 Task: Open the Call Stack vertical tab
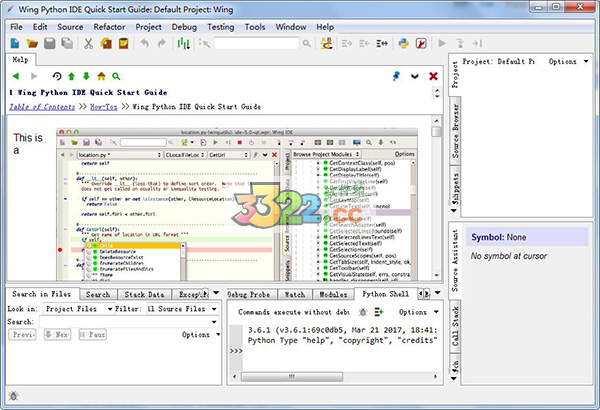(x=455, y=326)
